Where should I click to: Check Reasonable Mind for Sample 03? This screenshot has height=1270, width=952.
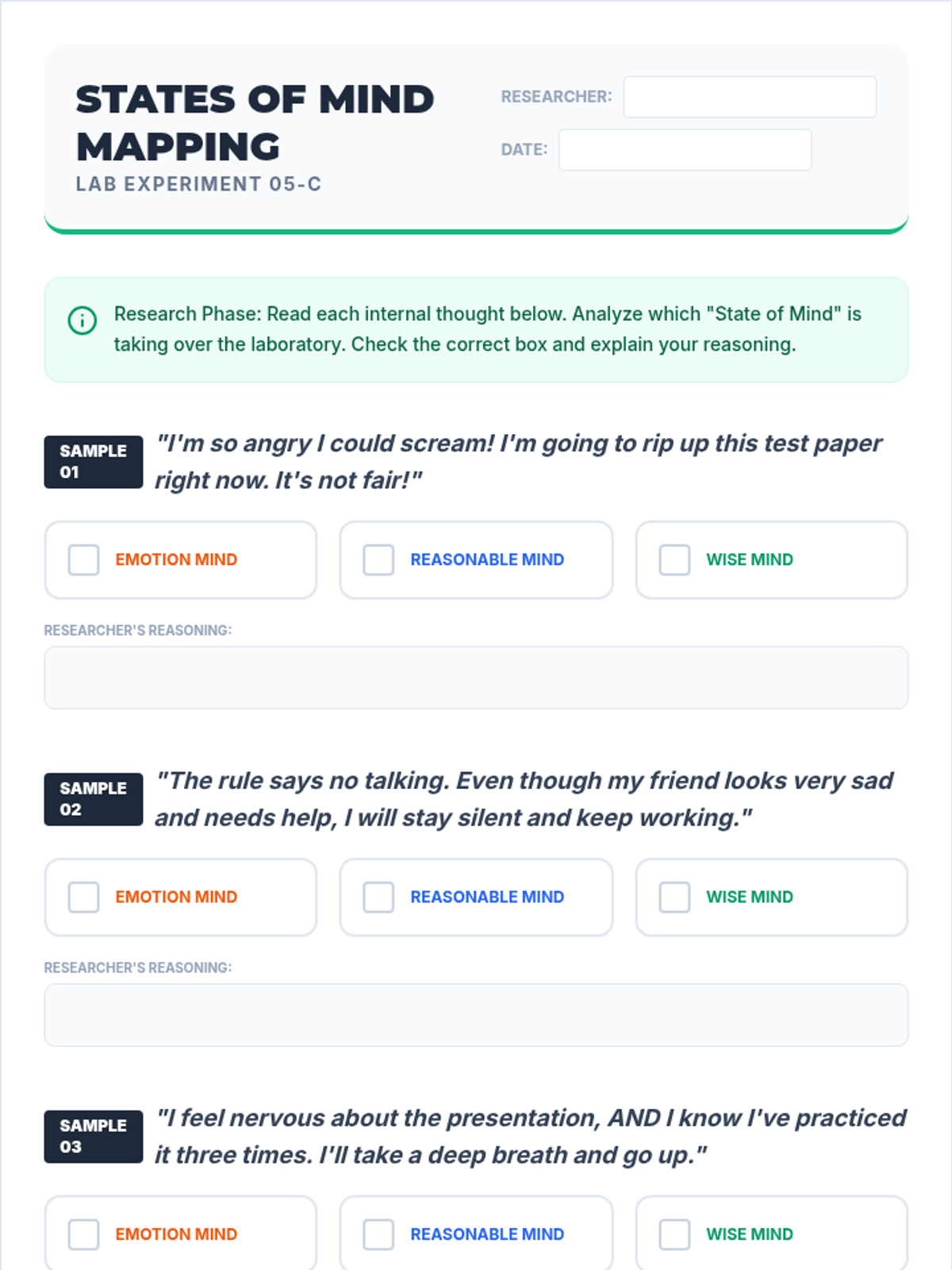pyautogui.click(x=378, y=1234)
